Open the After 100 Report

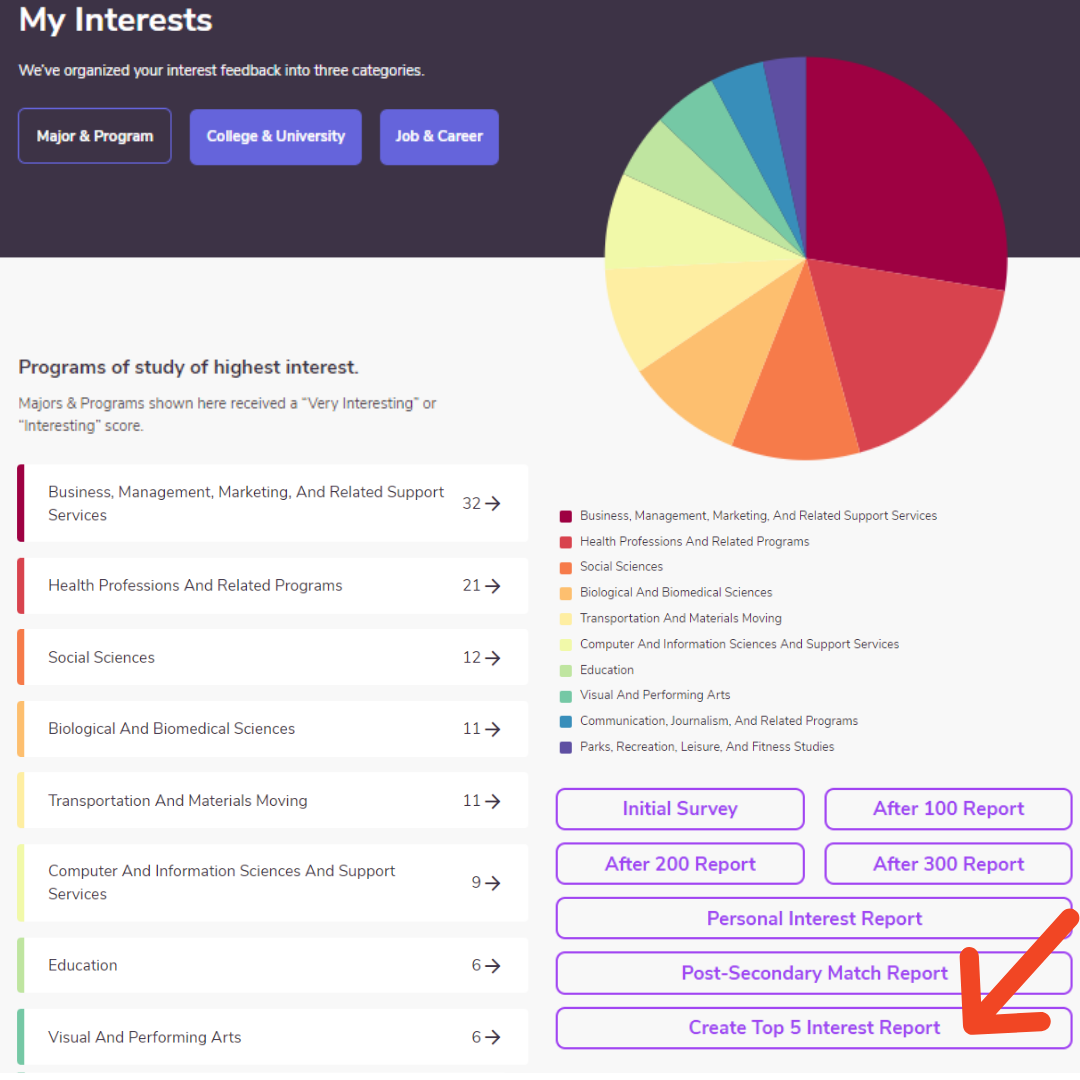tap(948, 809)
